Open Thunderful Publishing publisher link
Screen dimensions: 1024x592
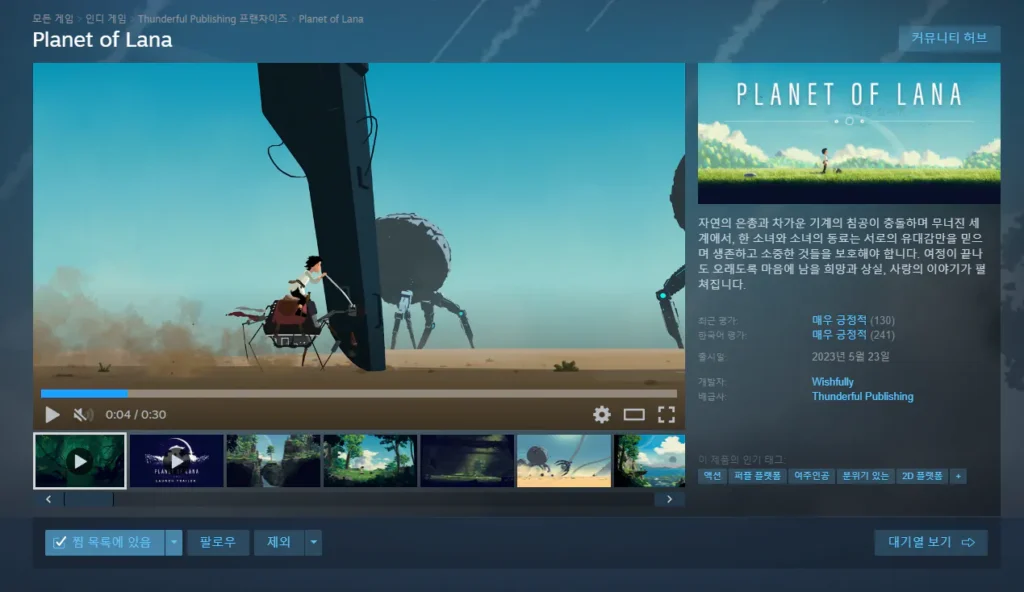point(862,396)
